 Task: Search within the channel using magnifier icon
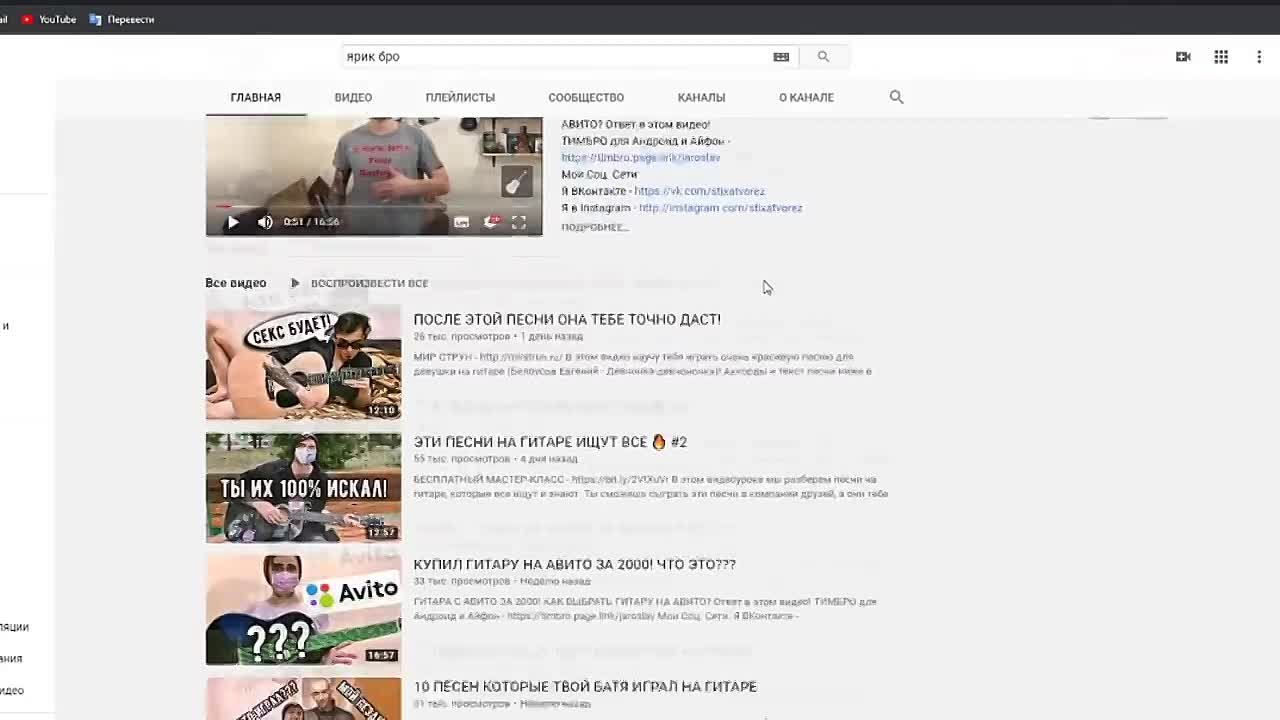click(x=896, y=97)
